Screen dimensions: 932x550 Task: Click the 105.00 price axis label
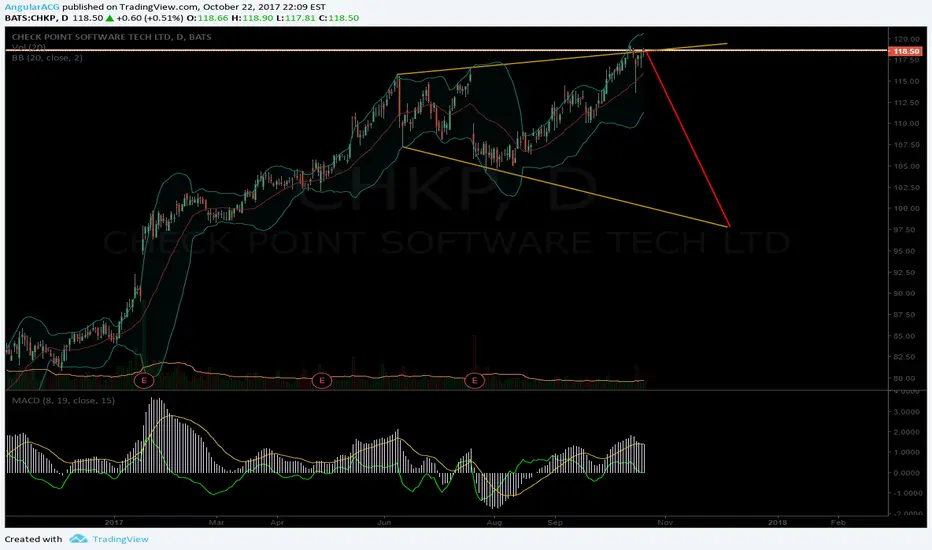click(906, 166)
